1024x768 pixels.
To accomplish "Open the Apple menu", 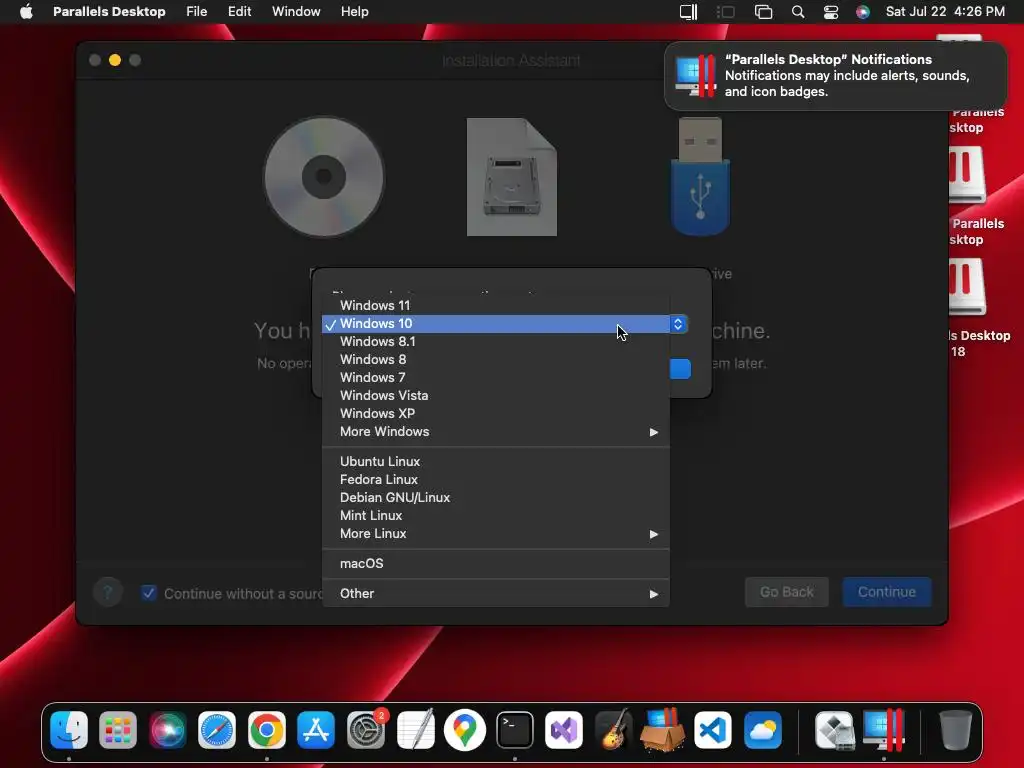I will point(26,11).
